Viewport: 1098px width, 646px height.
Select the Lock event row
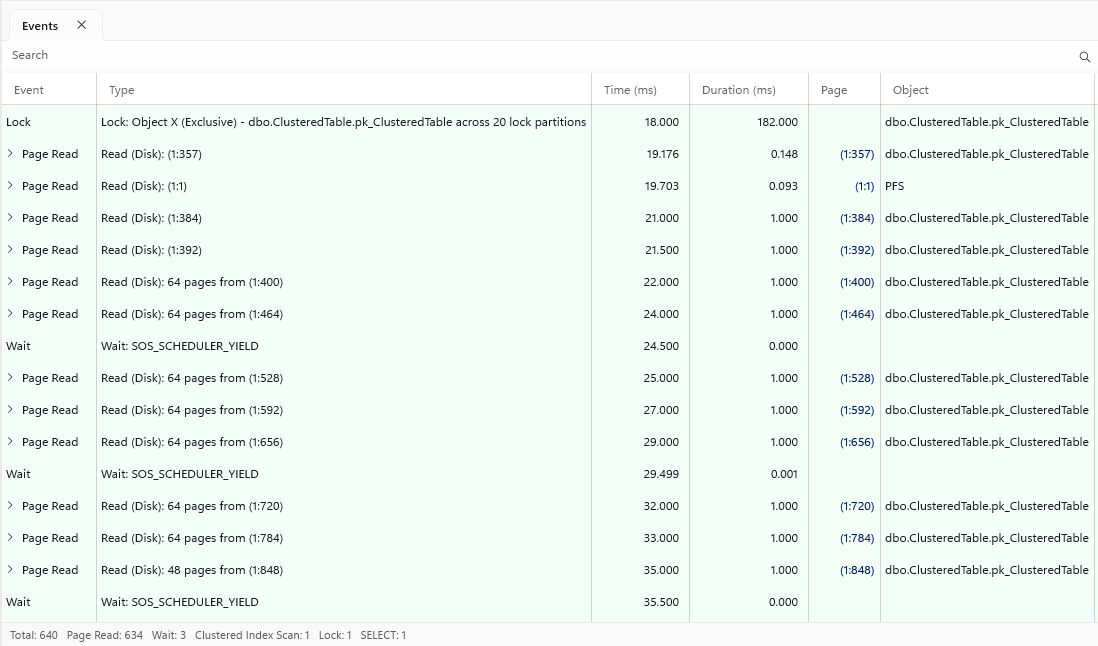point(549,122)
